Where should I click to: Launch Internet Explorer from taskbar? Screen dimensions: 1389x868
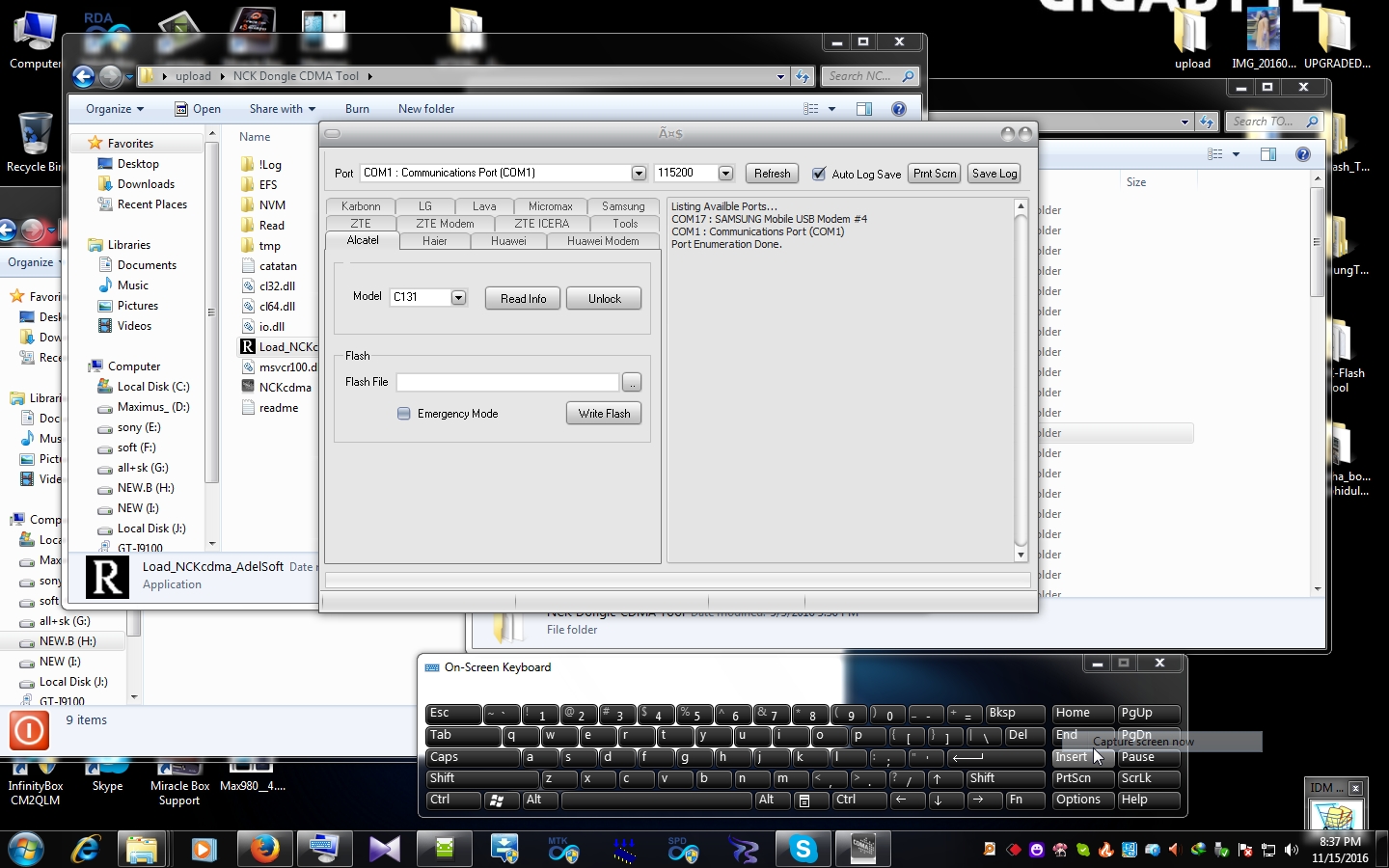point(86,849)
